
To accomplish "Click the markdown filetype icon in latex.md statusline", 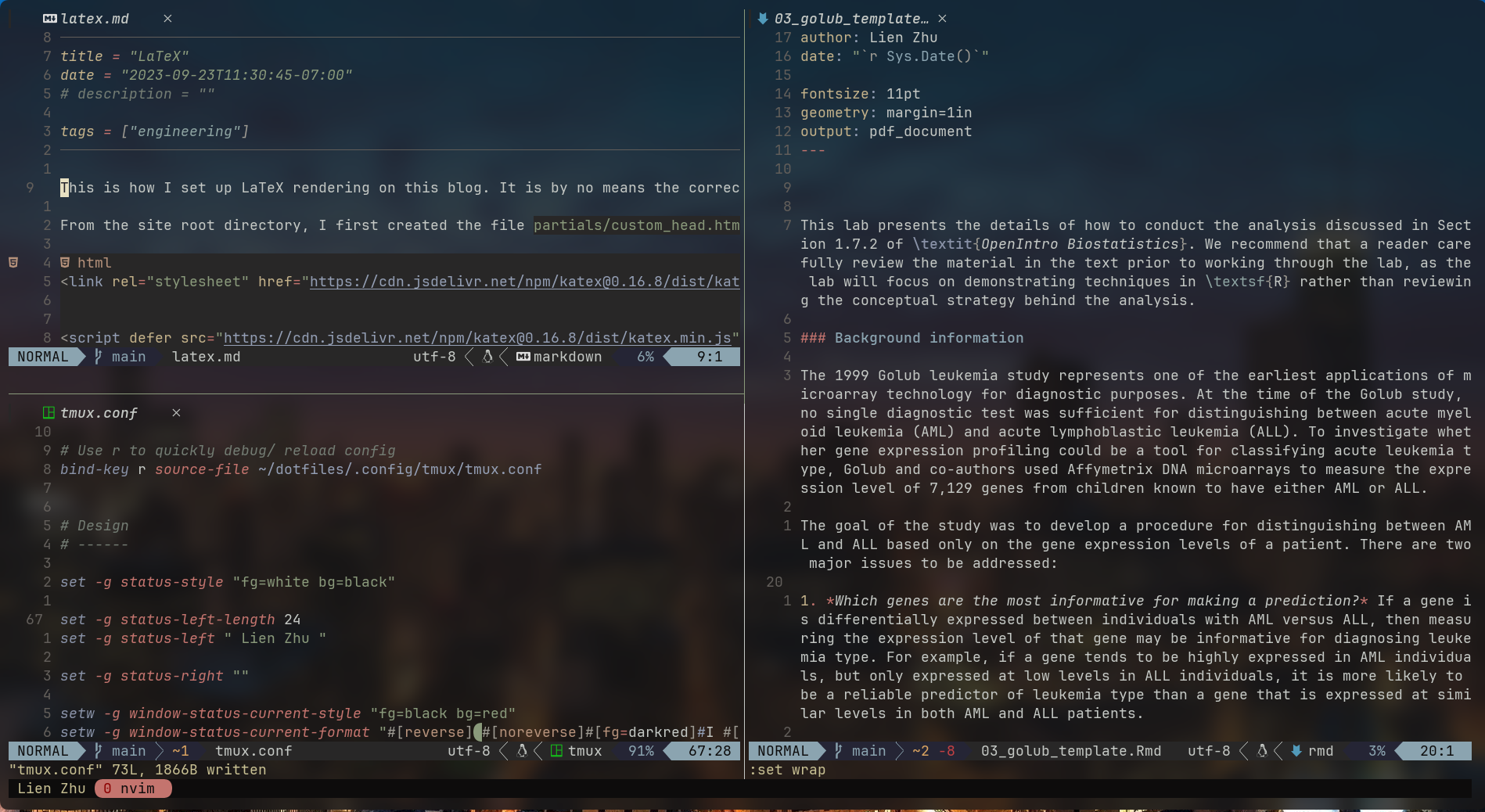I will pyautogui.click(x=521, y=357).
